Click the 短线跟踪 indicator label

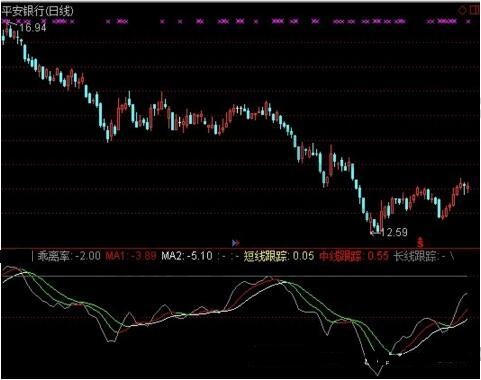[x=266, y=256]
